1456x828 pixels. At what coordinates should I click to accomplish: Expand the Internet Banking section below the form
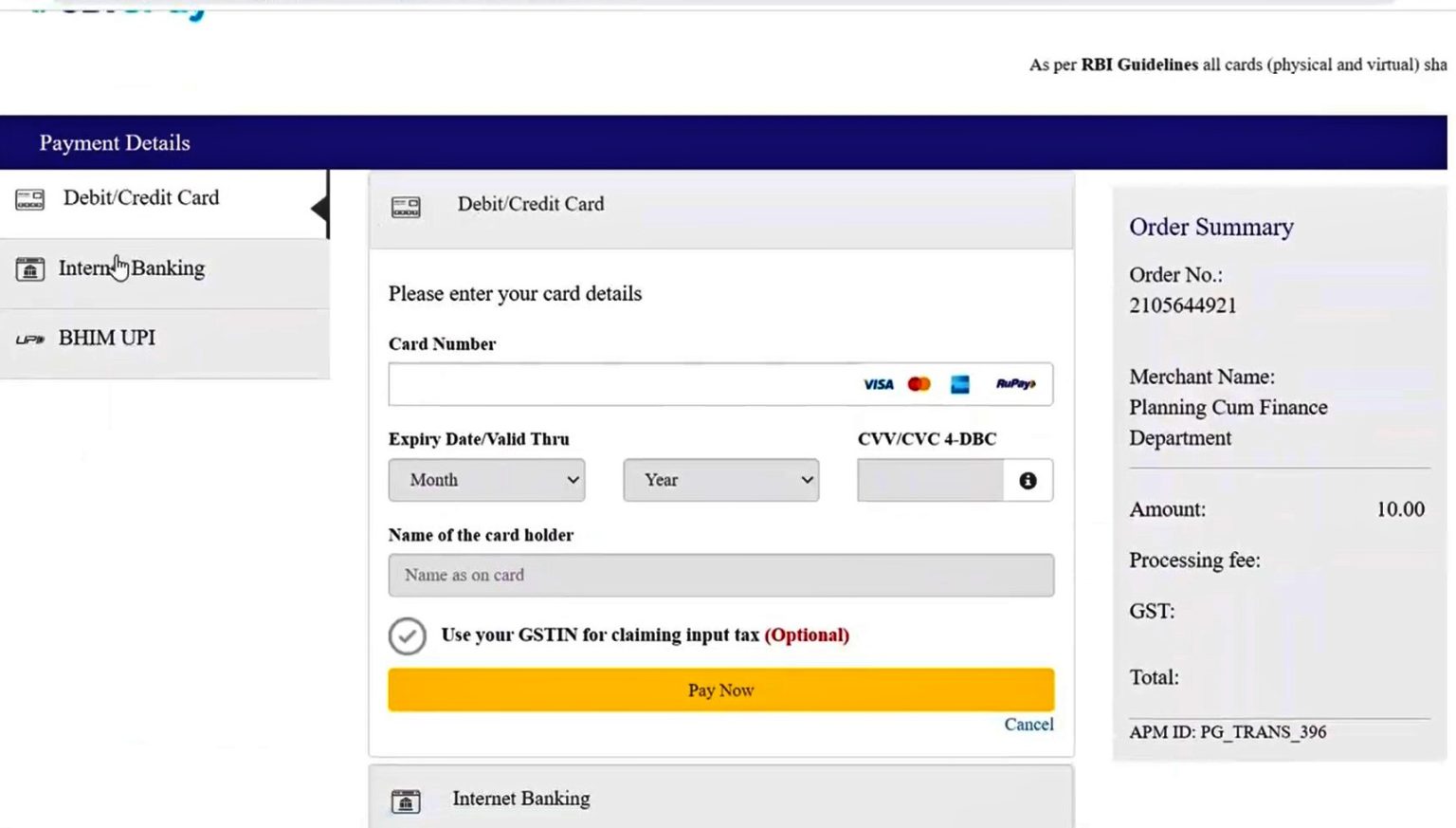point(521,799)
